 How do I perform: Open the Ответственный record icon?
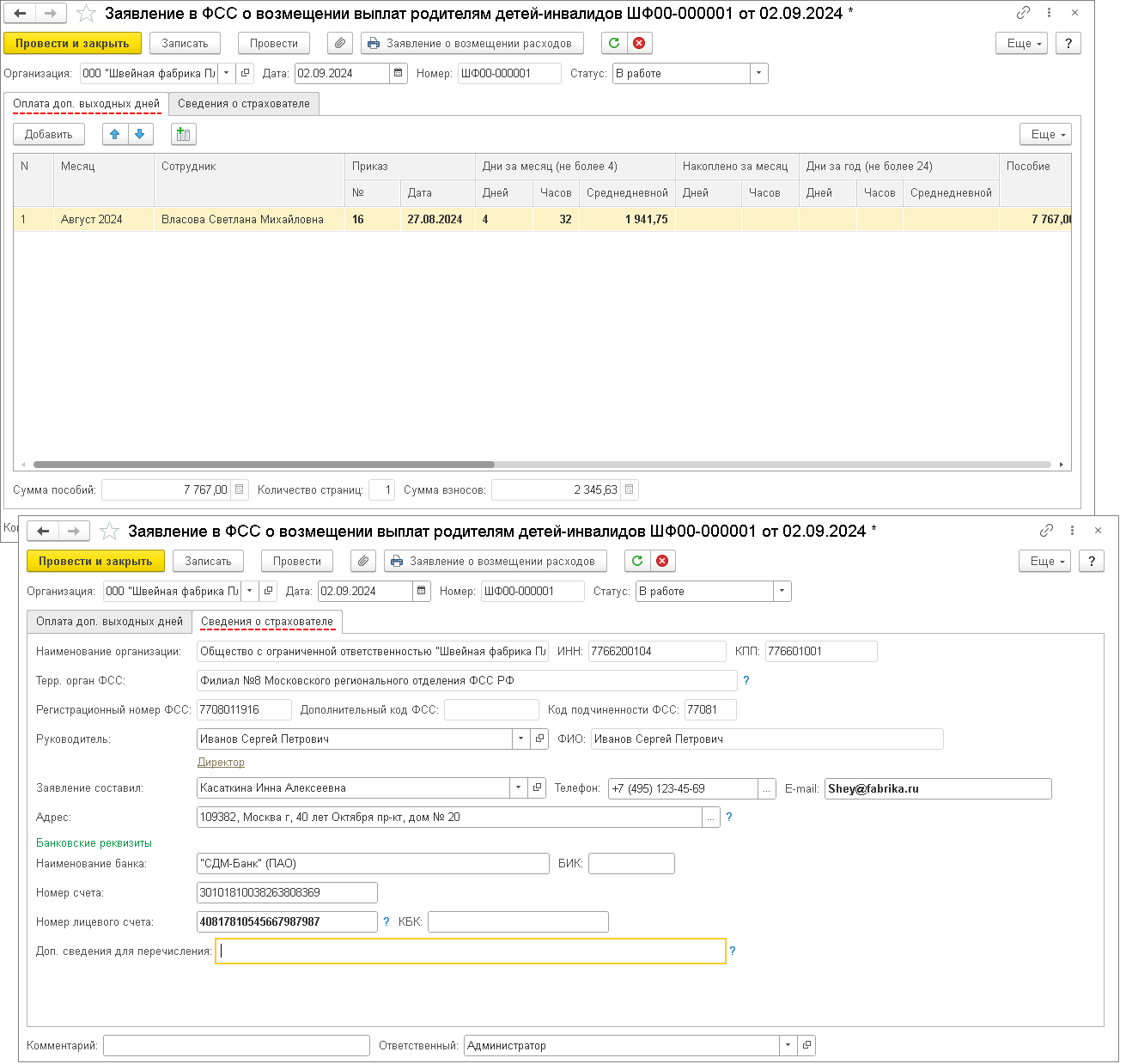pyautogui.click(x=806, y=1045)
